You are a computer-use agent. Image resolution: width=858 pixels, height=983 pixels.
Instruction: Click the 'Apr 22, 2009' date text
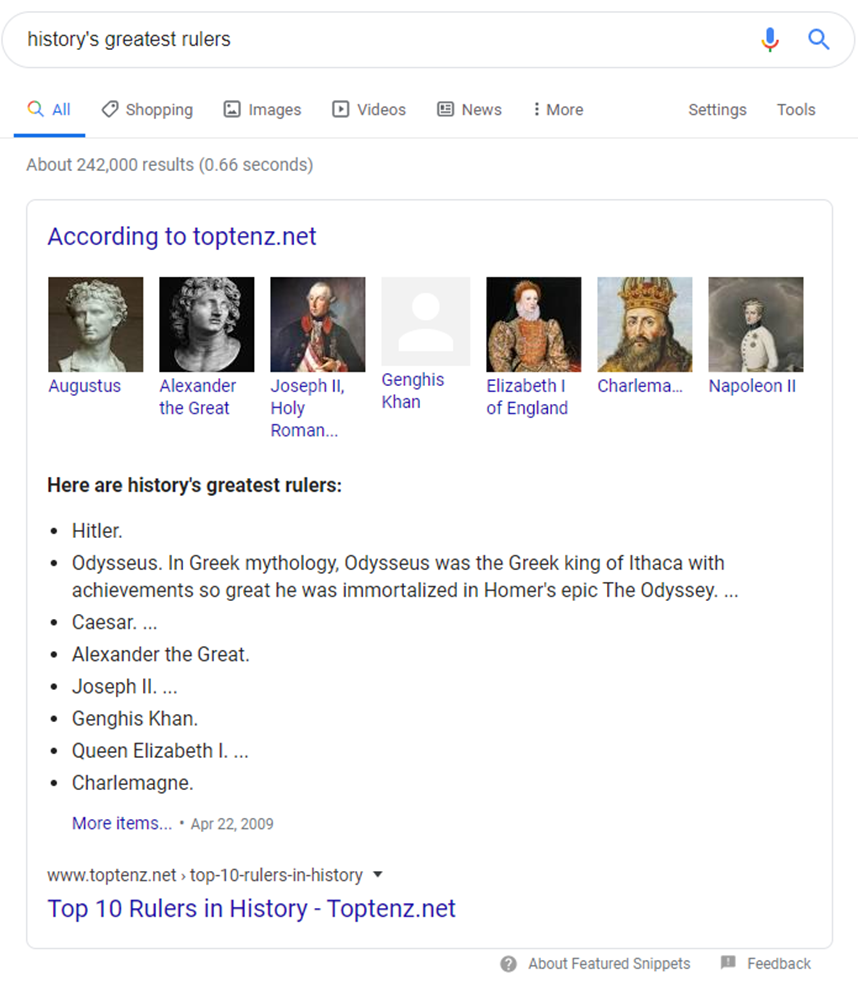click(x=232, y=824)
